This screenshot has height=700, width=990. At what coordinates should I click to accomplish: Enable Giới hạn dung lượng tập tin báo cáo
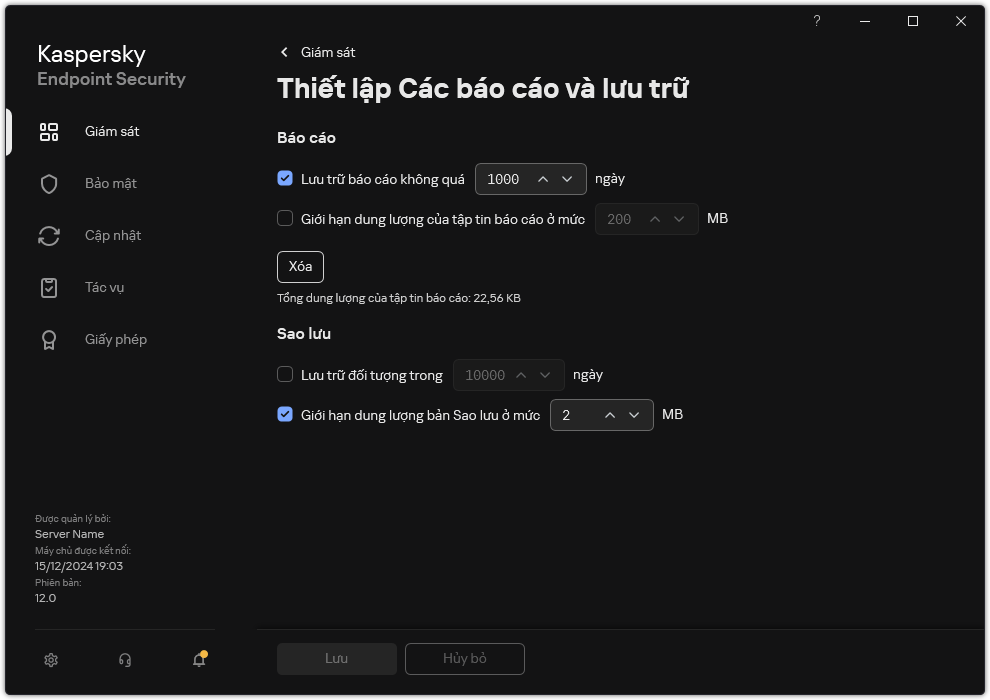(285, 219)
